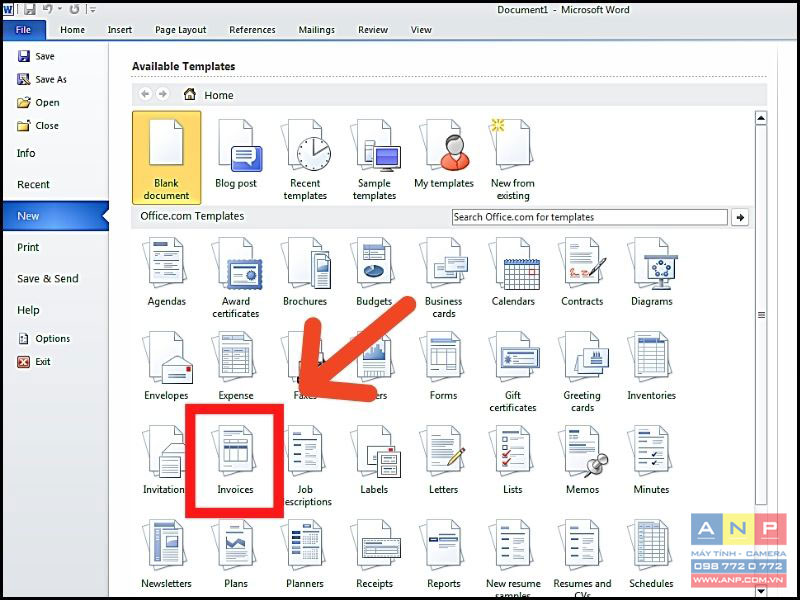Open the Agendas template category

(166, 272)
